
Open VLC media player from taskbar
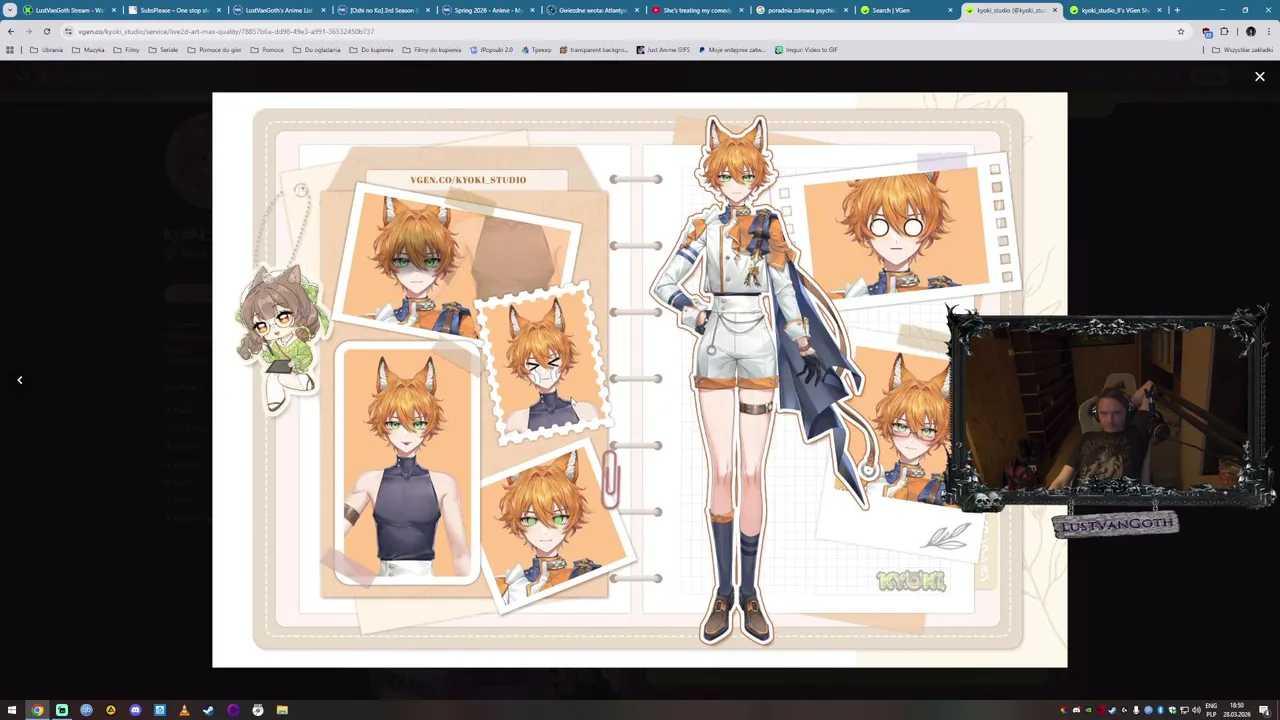tap(184, 710)
